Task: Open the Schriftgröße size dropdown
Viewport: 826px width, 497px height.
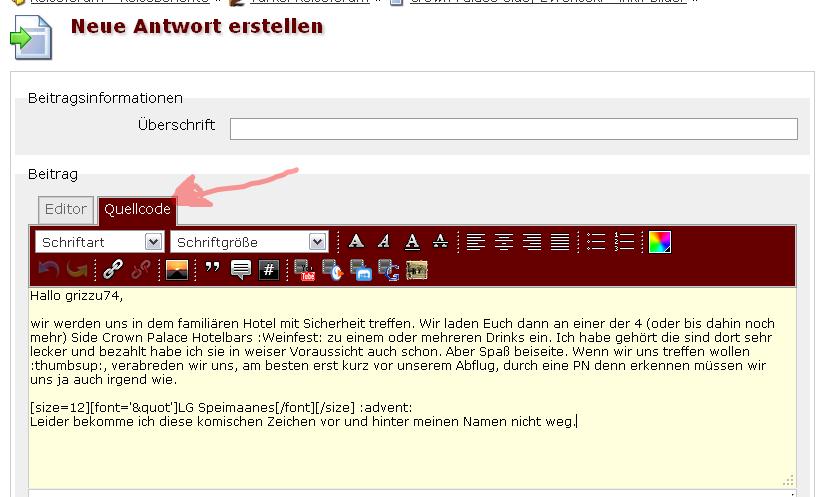Action: click(248, 242)
